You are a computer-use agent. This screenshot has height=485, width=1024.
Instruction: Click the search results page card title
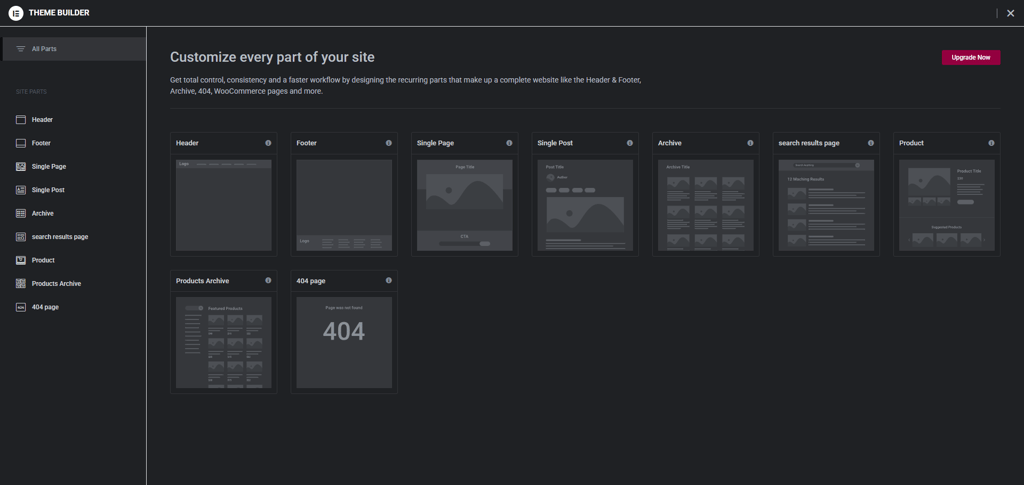809,143
